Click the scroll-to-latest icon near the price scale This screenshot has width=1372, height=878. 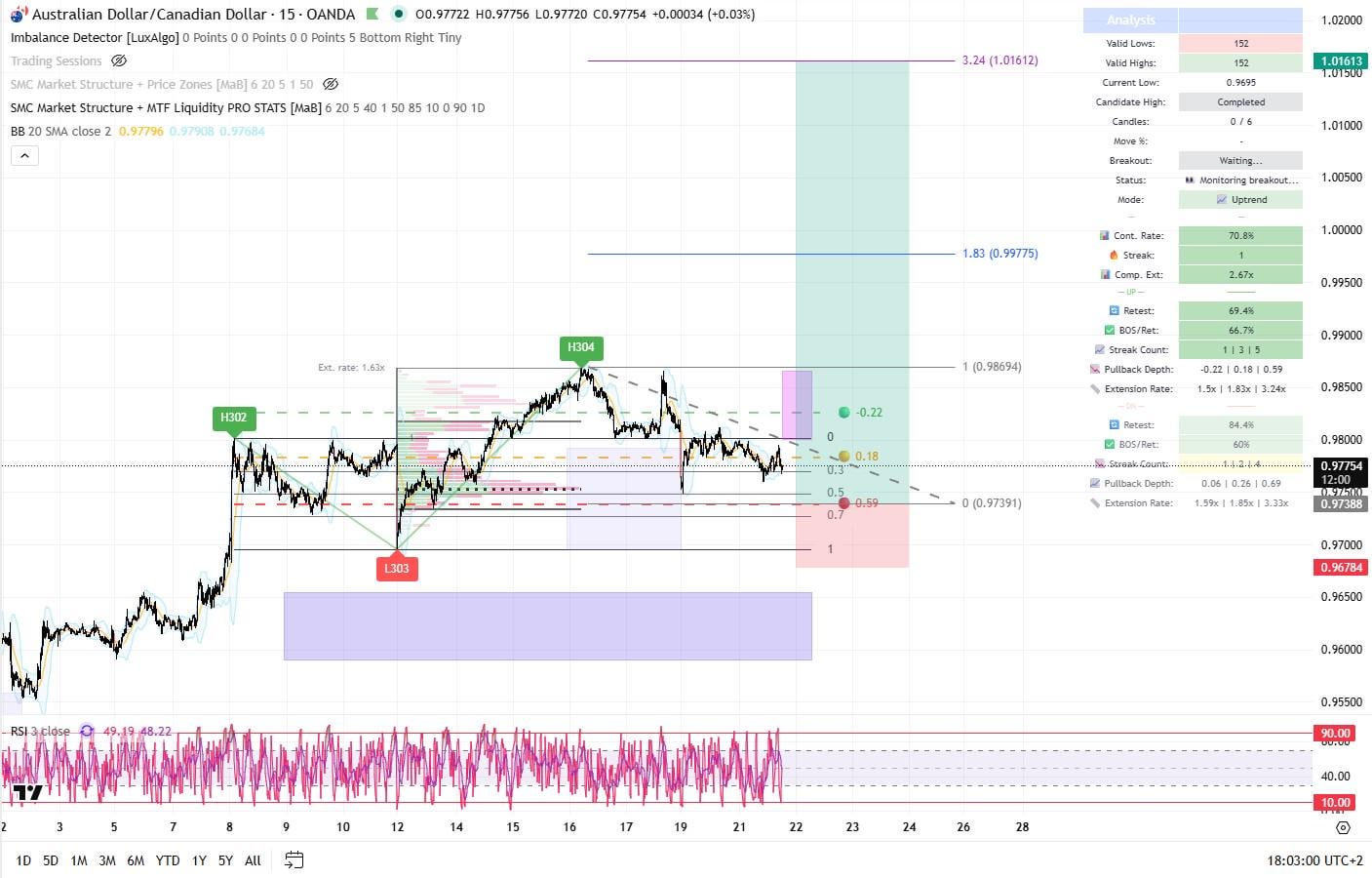click(x=1344, y=827)
